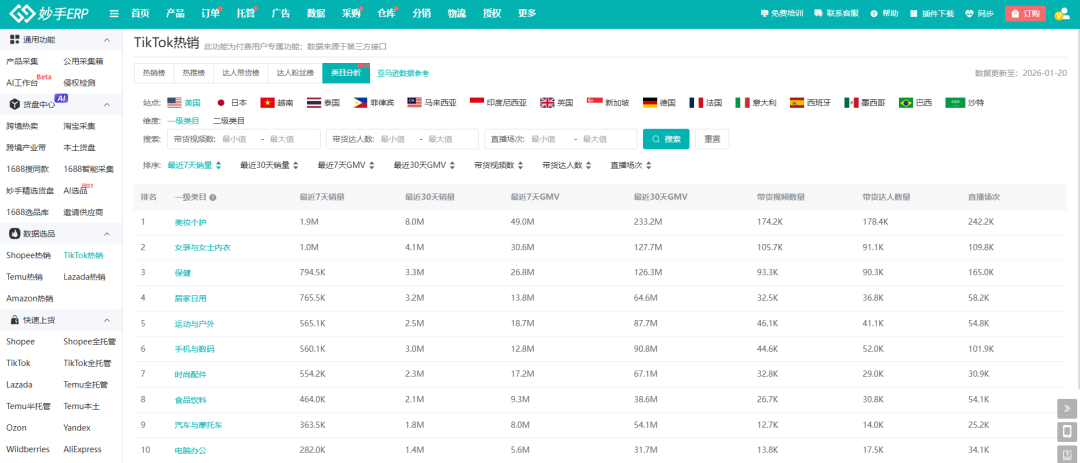Open the 美妆个护 category link
This screenshot has height=463, width=1080.
[x=190, y=223]
